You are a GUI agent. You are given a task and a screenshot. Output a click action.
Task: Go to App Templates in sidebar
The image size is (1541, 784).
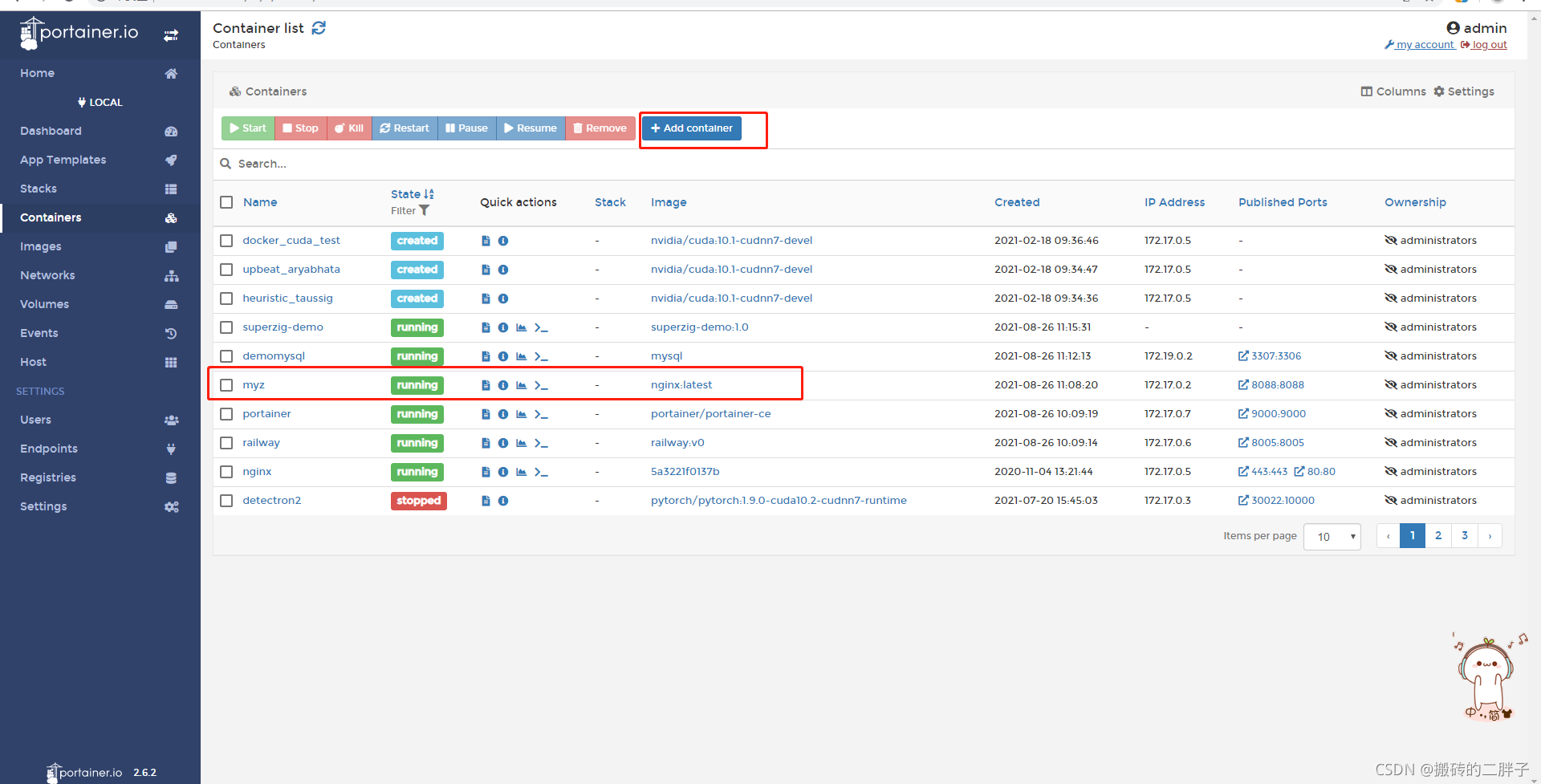tap(100, 160)
